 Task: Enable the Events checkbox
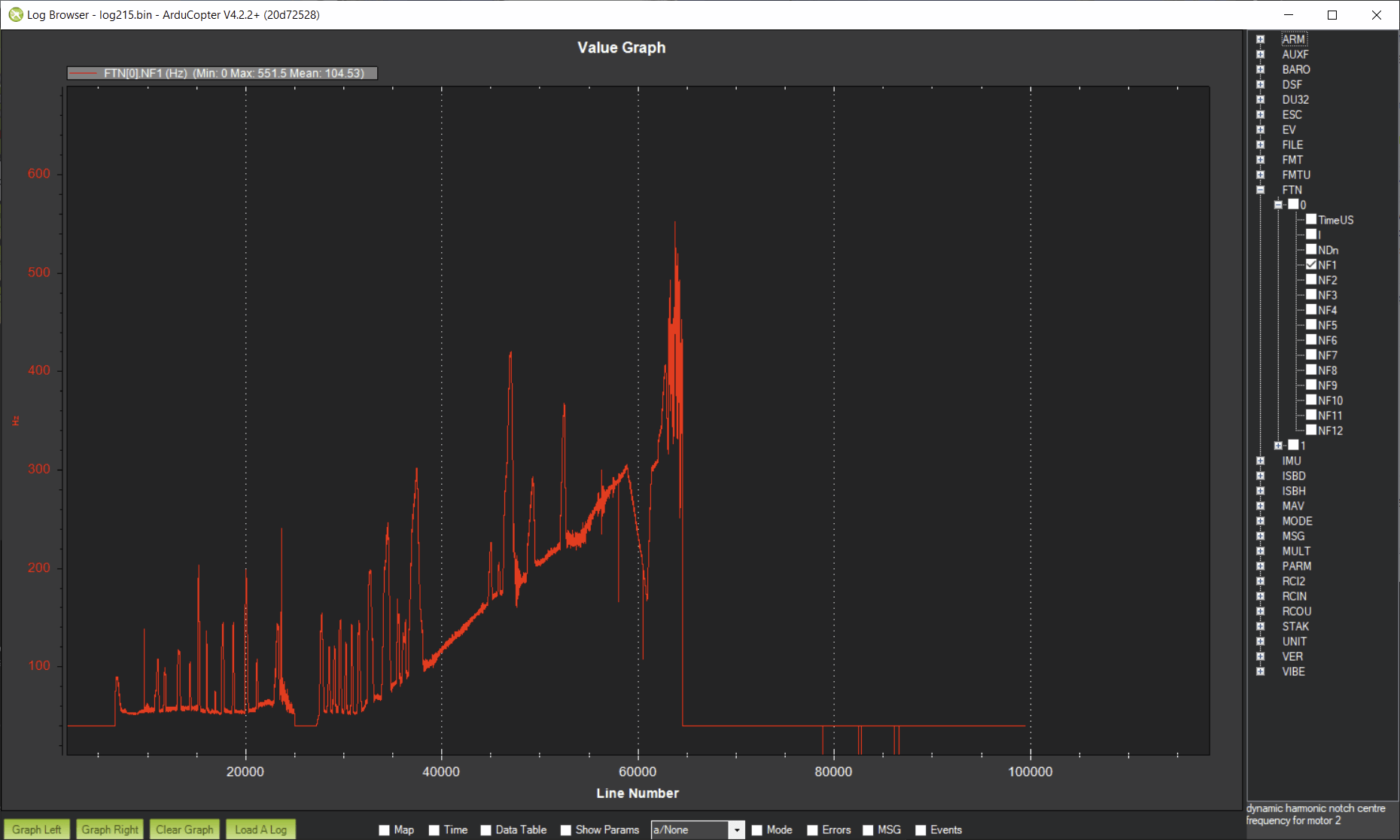coord(921,829)
